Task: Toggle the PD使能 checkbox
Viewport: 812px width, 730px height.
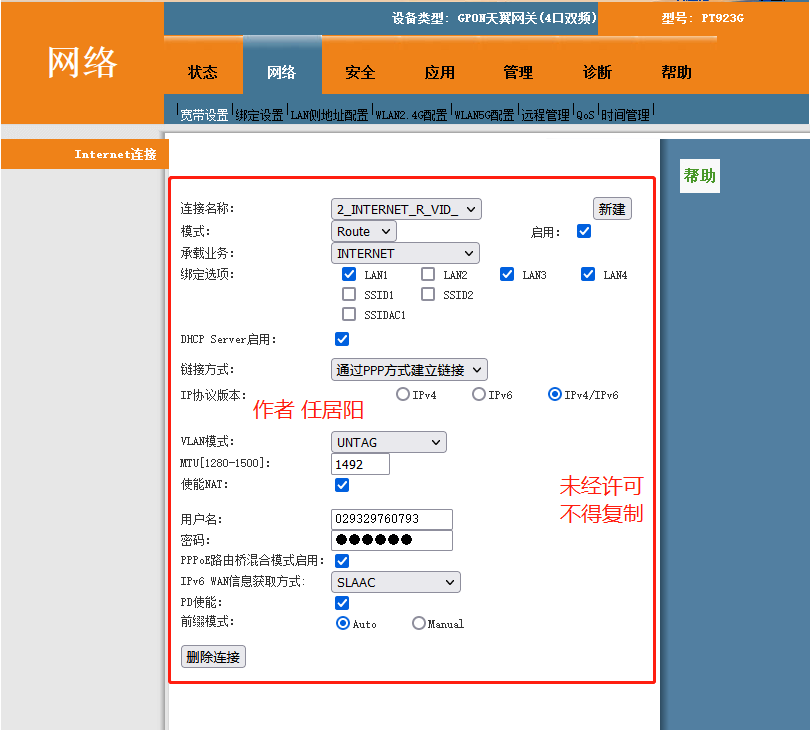Action: 342,603
